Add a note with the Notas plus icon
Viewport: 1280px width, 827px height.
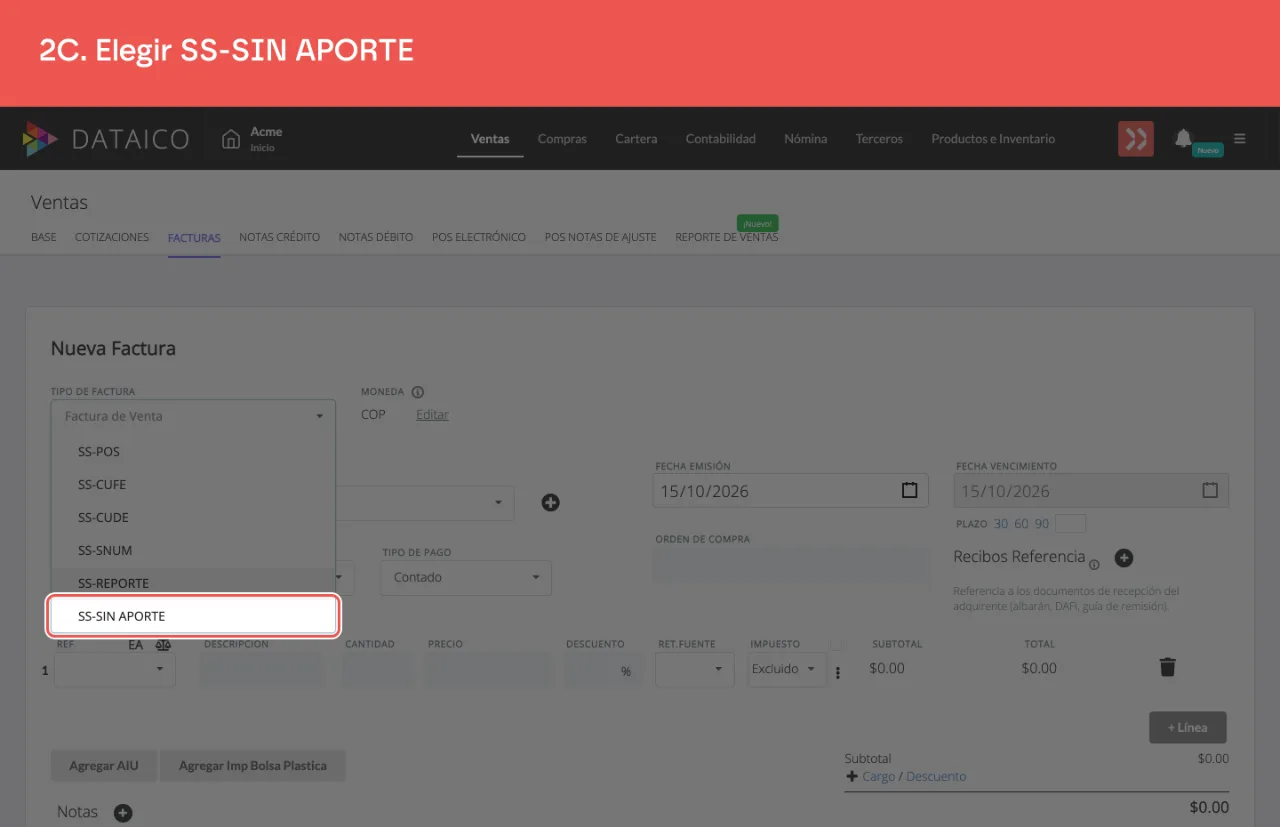pos(123,813)
